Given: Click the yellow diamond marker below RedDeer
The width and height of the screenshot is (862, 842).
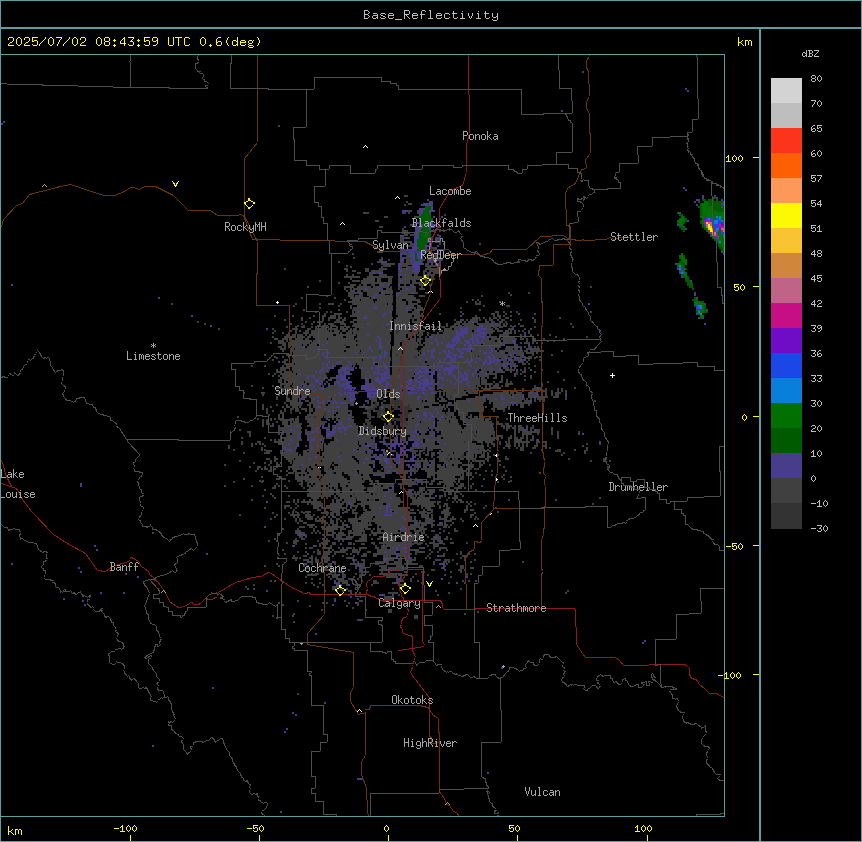Looking at the screenshot, I should [426, 281].
